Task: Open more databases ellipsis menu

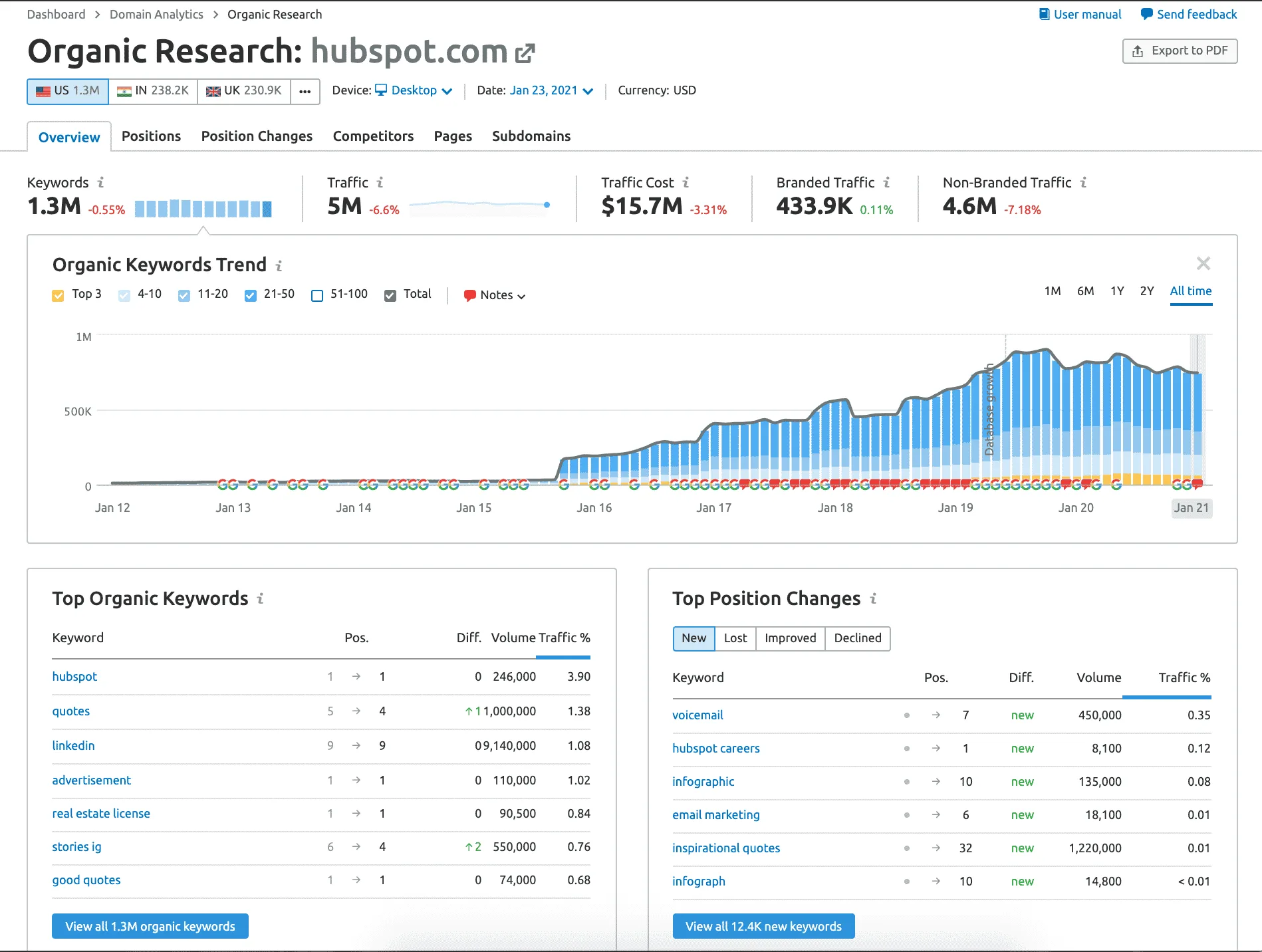Action: coord(305,91)
